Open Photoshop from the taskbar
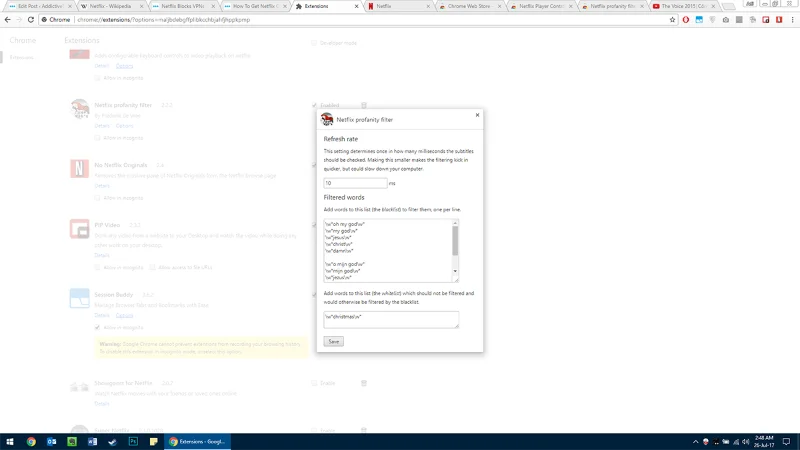Image resolution: width=800 pixels, height=450 pixels. click(x=133, y=441)
